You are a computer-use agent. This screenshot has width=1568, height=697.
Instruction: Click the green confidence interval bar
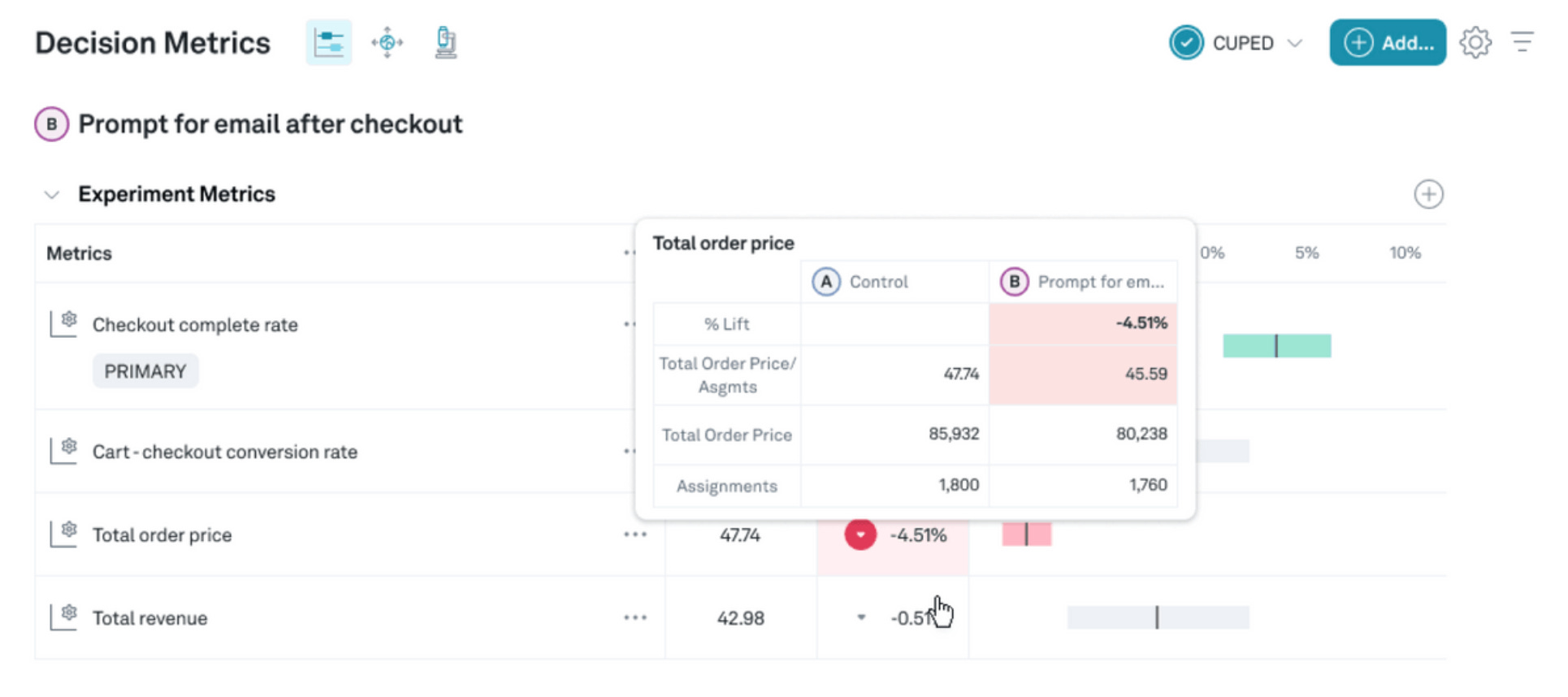tap(1276, 346)
